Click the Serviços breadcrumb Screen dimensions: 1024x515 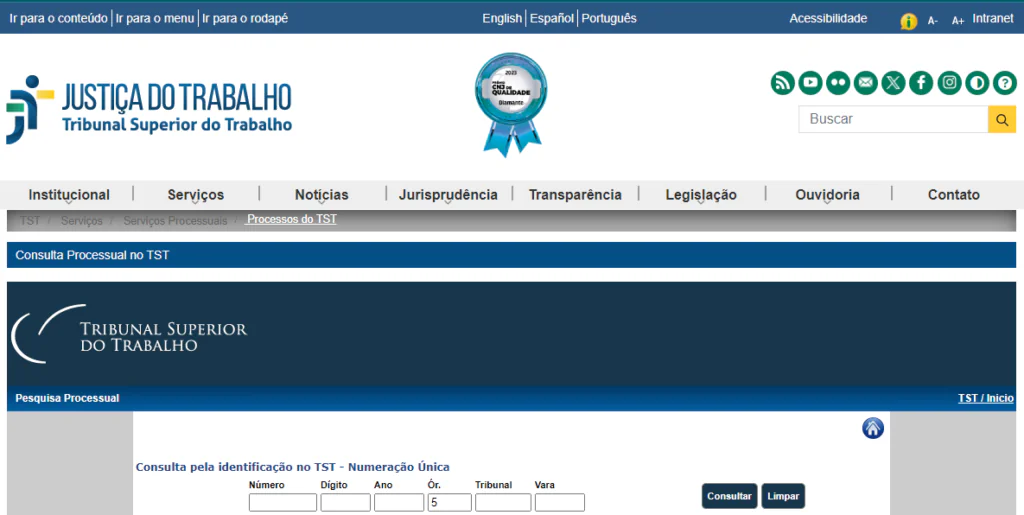pyautogui.click(x=82, y=221)
